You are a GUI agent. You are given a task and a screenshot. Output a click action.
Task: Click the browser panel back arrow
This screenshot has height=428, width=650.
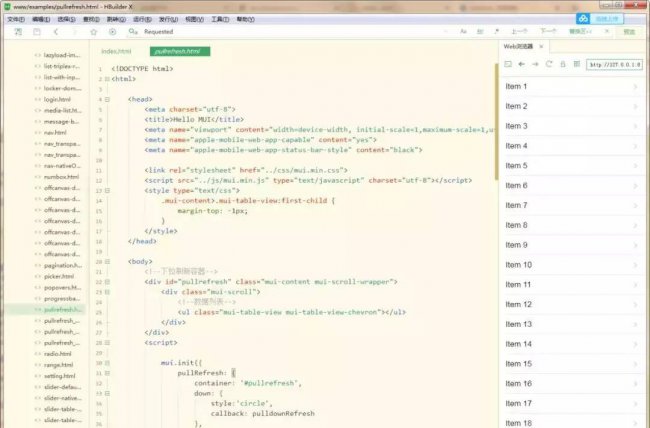521,64
